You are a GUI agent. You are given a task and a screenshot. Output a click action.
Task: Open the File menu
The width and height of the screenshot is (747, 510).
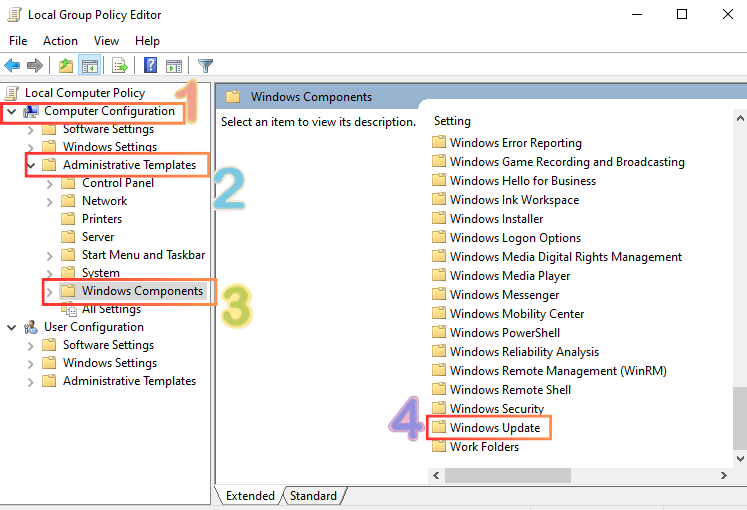[x=18, y=41]
